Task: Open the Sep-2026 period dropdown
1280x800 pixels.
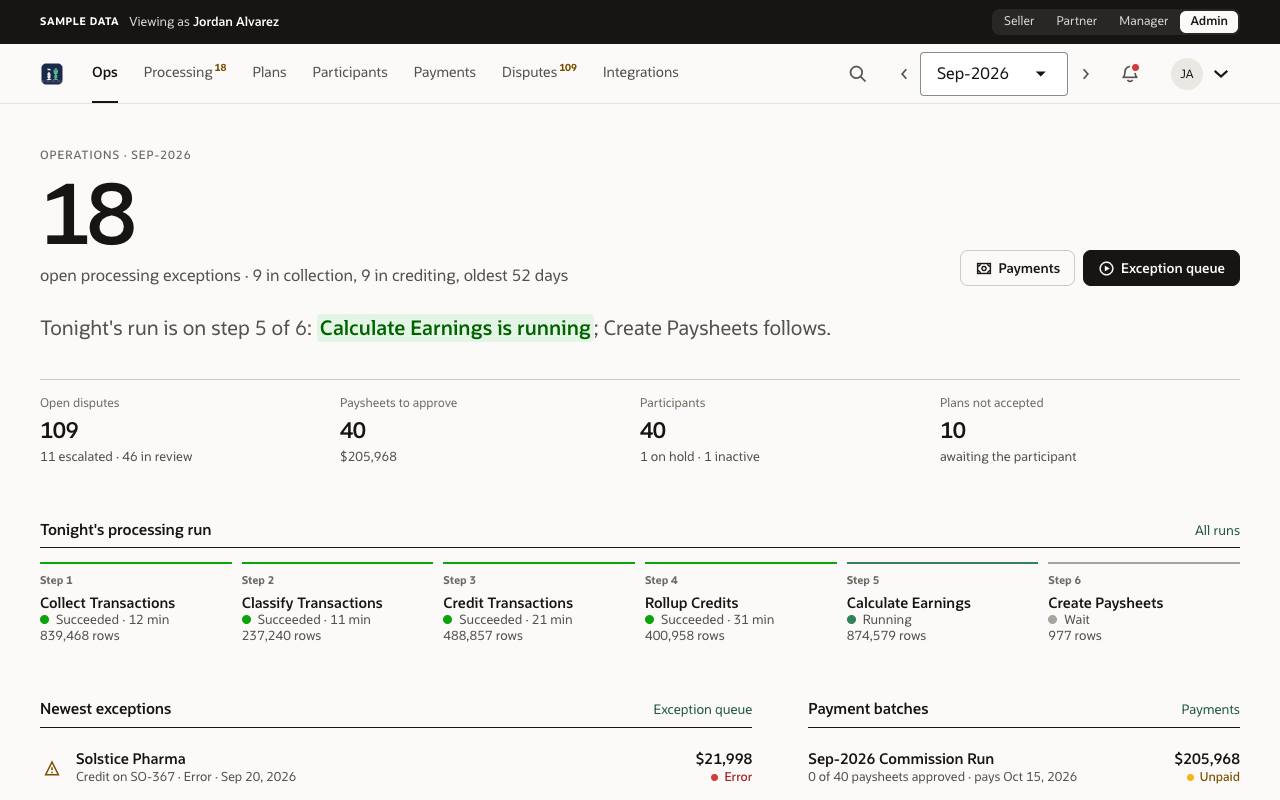Action: click(x=994, y=73)
